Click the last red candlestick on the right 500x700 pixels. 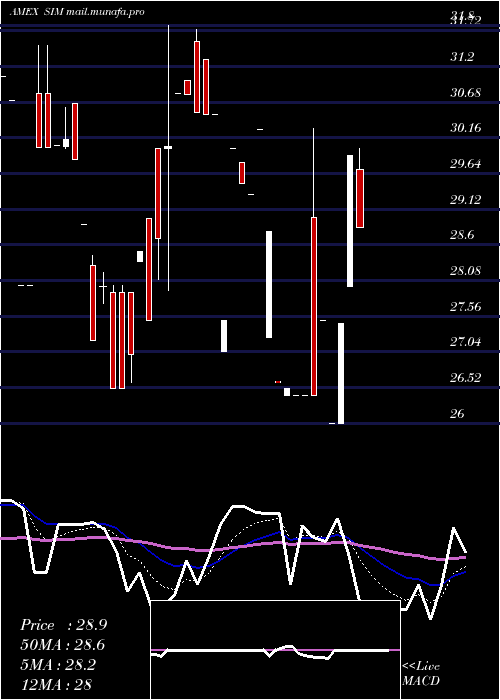click(360, 198)
